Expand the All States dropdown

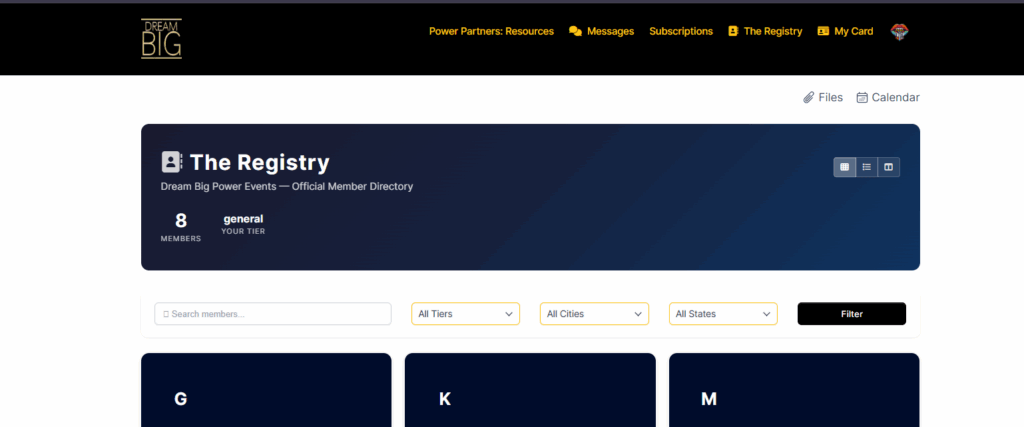(x=722, y=314)
